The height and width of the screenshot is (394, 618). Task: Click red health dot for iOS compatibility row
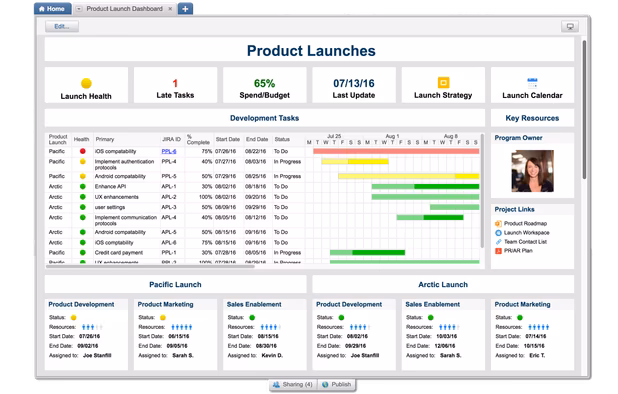82,151
